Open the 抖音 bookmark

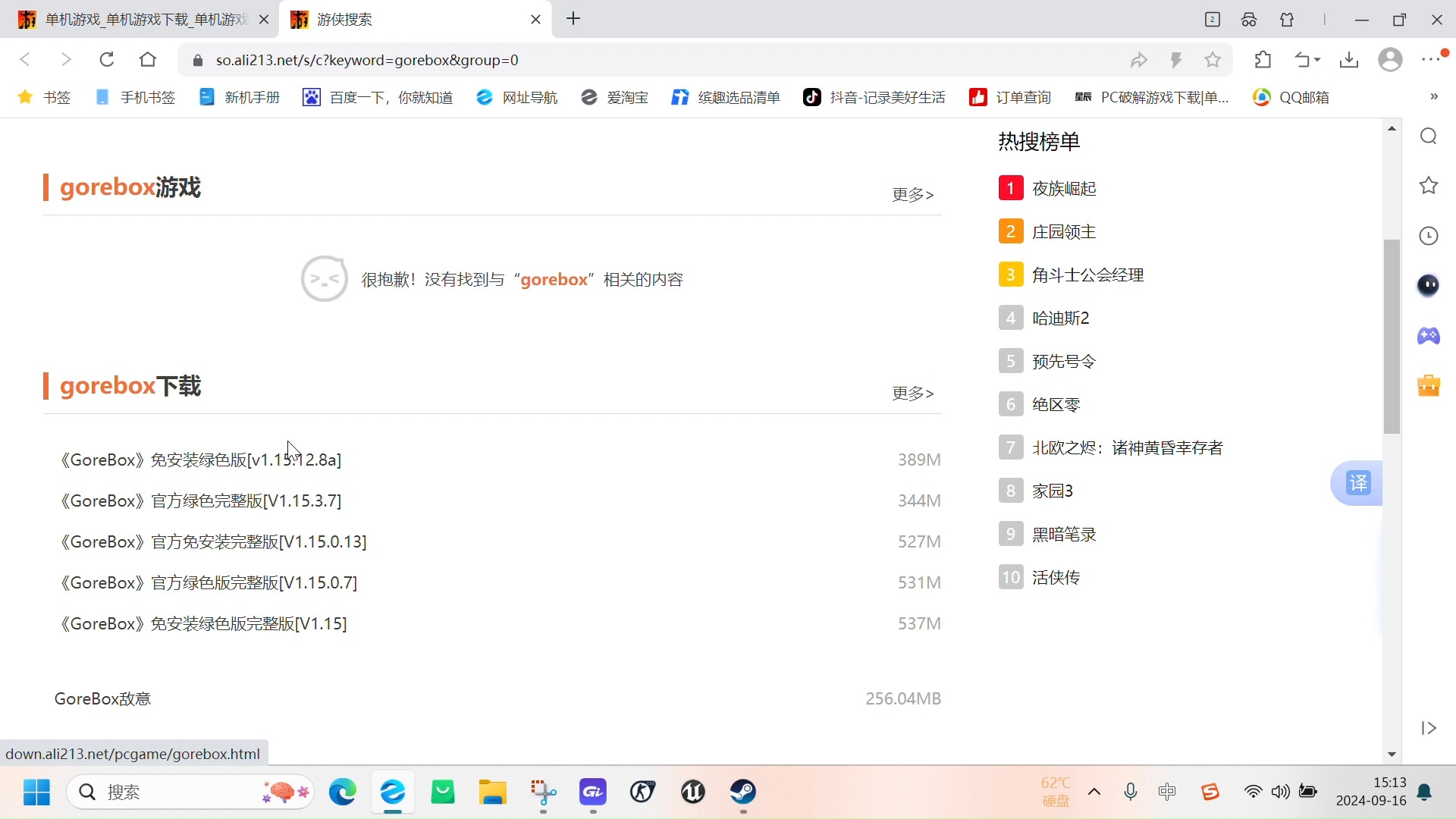[x=874, y=97]
